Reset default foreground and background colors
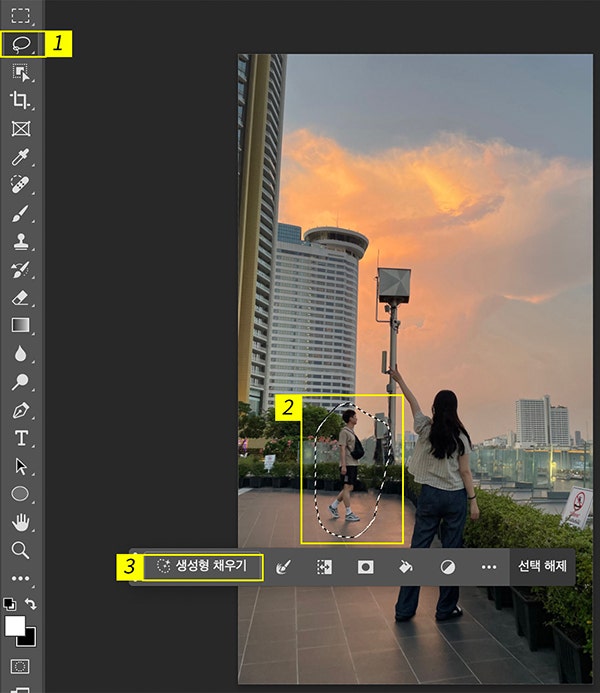The height and width of the screenshot is (693, 600). (9, 604)
